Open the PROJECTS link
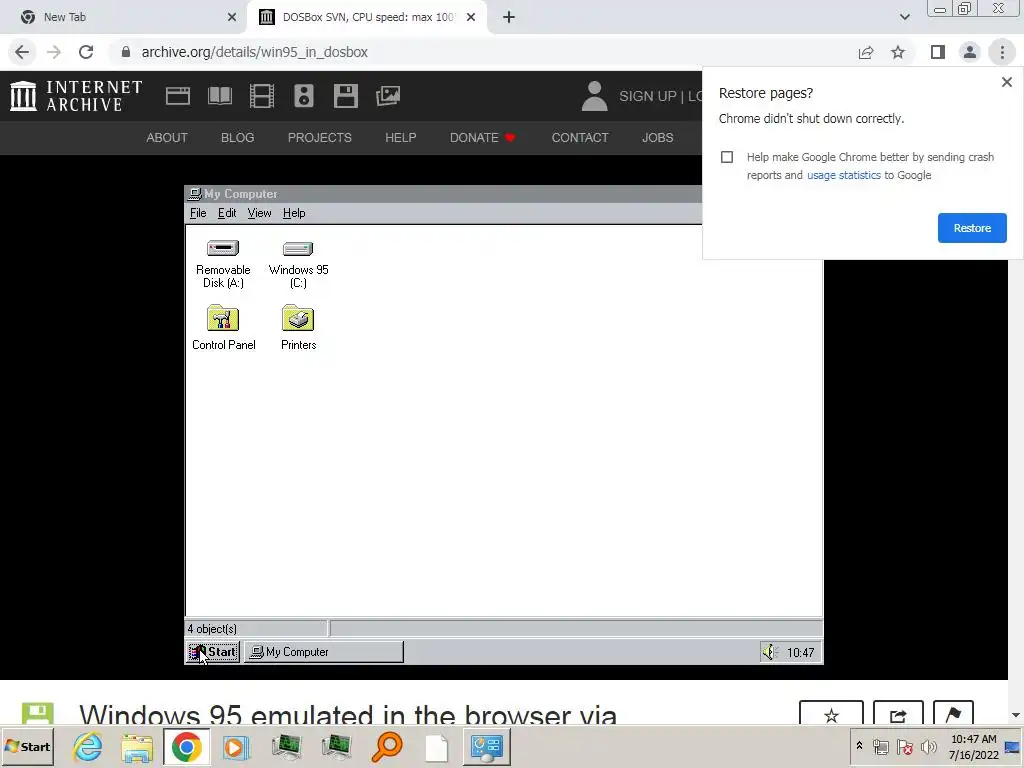 pyautogui.click(x=319, y=138)
